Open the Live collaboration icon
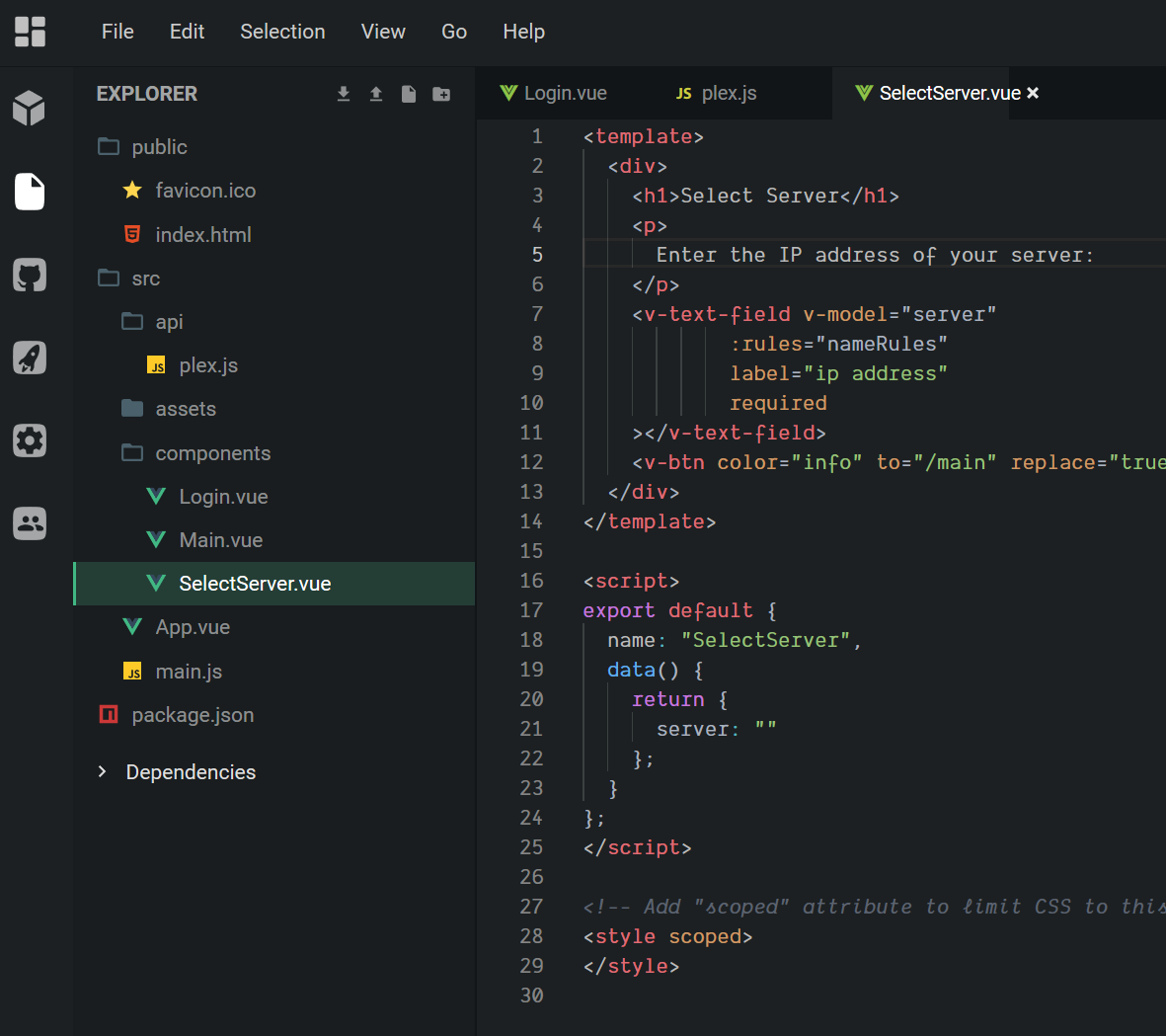 (29, 523)
